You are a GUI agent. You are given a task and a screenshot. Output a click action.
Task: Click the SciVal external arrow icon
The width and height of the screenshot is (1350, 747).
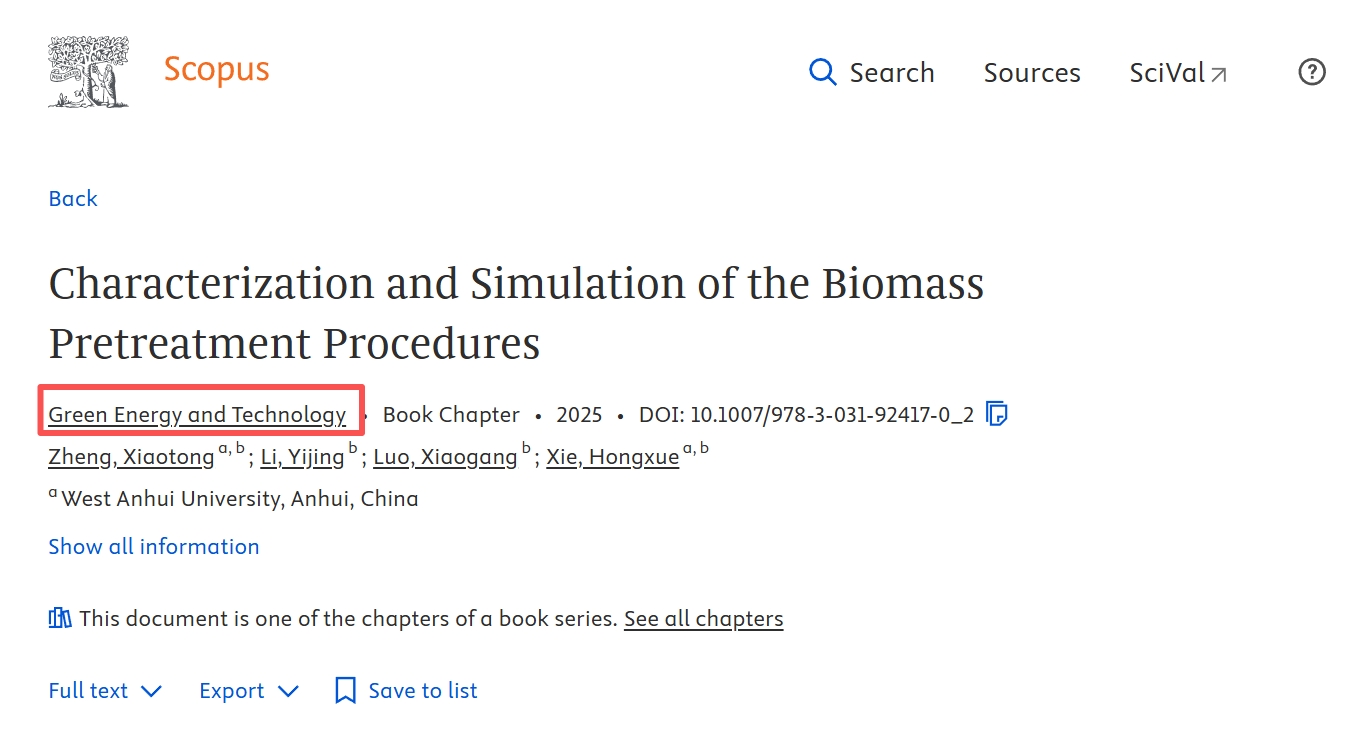pyautogui.click(x=1218, y=74)
